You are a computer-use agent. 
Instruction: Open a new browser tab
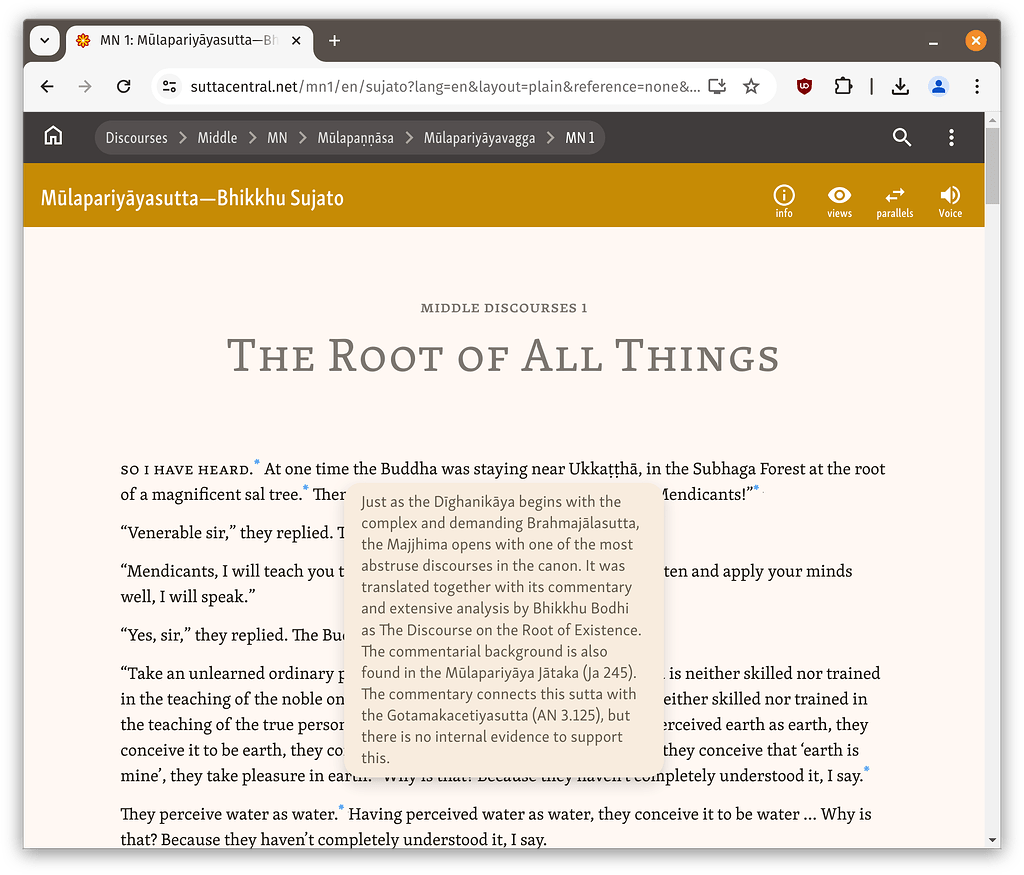[x=334, y=41]
